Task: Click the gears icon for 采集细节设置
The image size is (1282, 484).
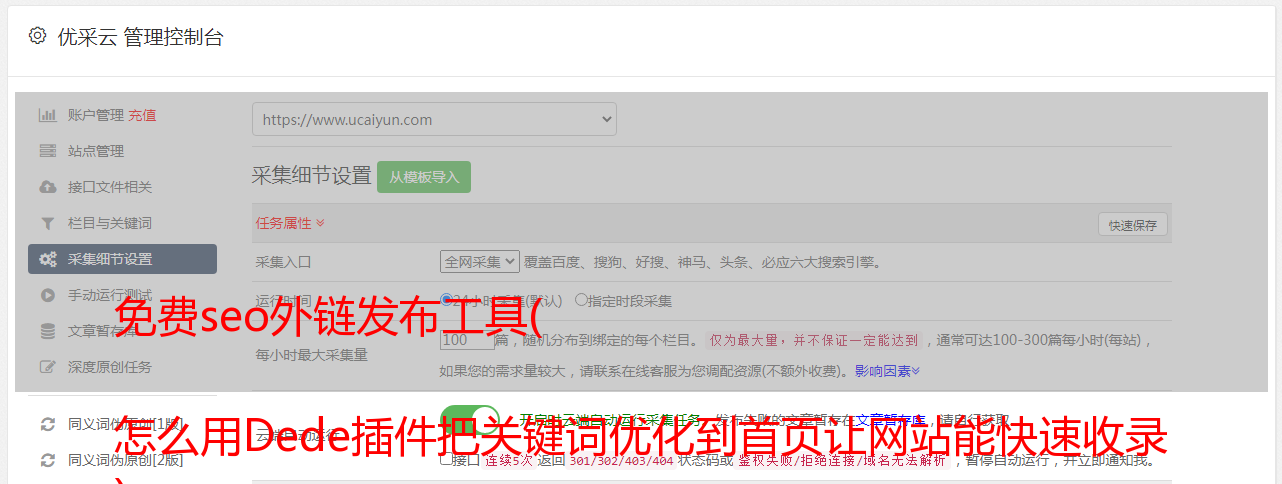Action: 47,259
